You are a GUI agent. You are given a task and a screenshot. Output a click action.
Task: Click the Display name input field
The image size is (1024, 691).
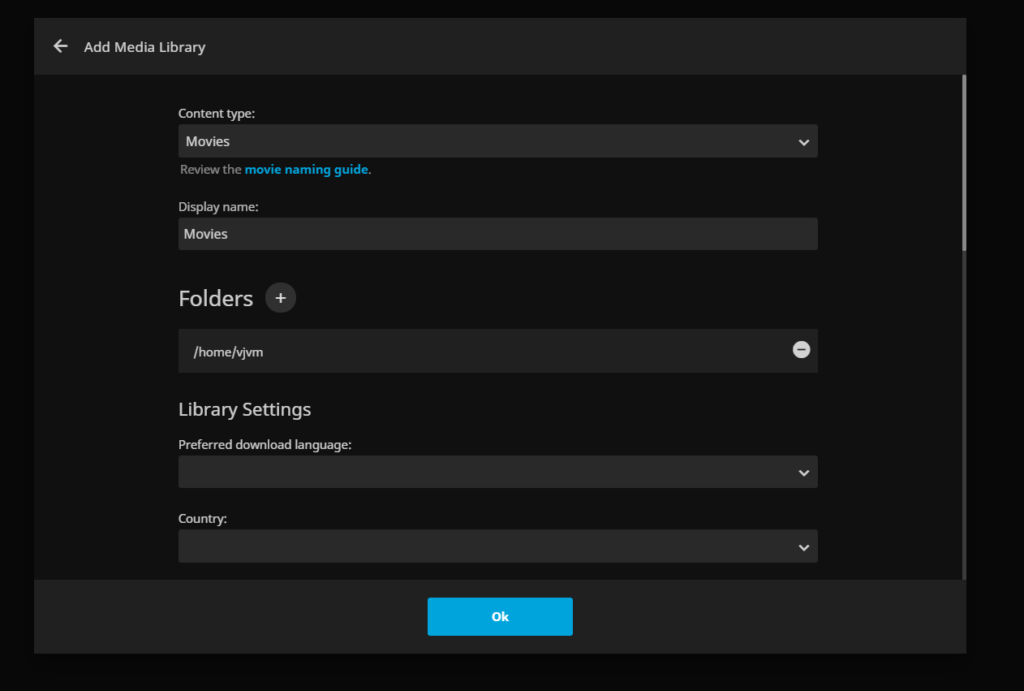click(498, 234)
